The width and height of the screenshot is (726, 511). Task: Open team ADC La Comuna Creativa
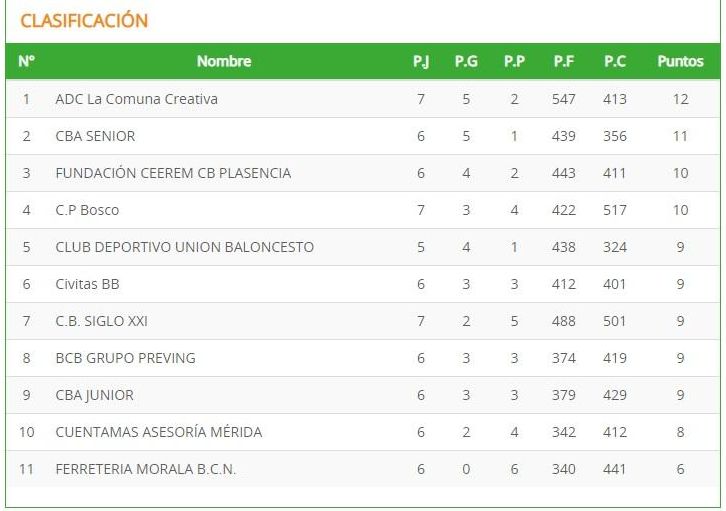click(137, 99)
